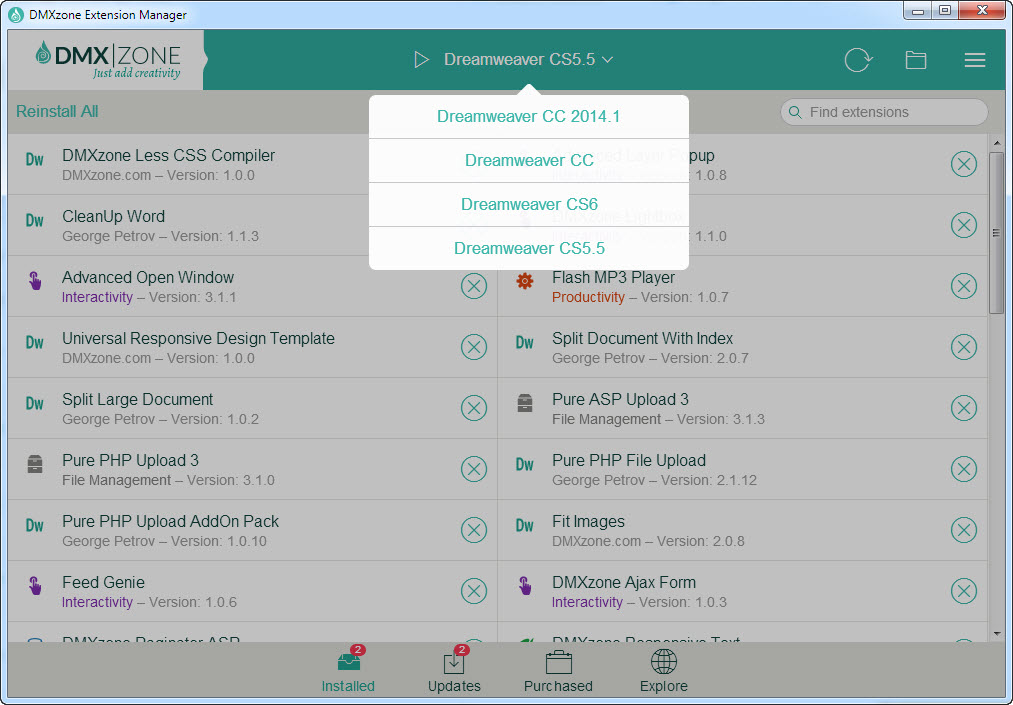Remove Split Document With Index
The image size is (1013, 705).
[963, 347]
